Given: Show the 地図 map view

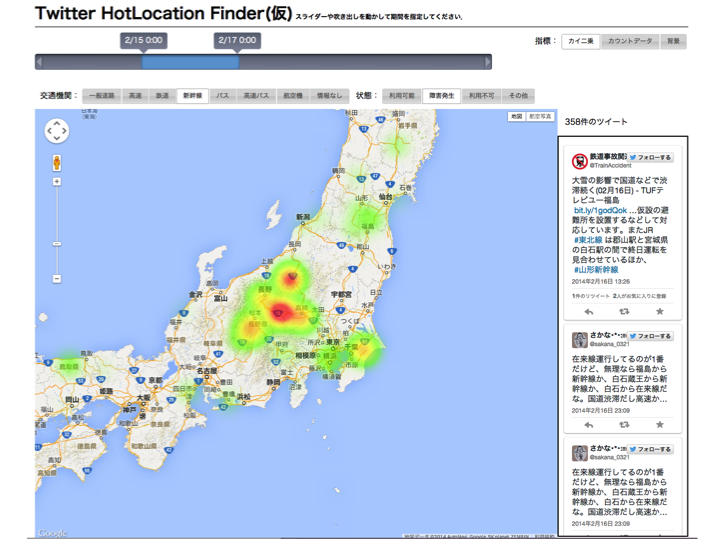Looking at the screenshot, I should tap(517, 117).
